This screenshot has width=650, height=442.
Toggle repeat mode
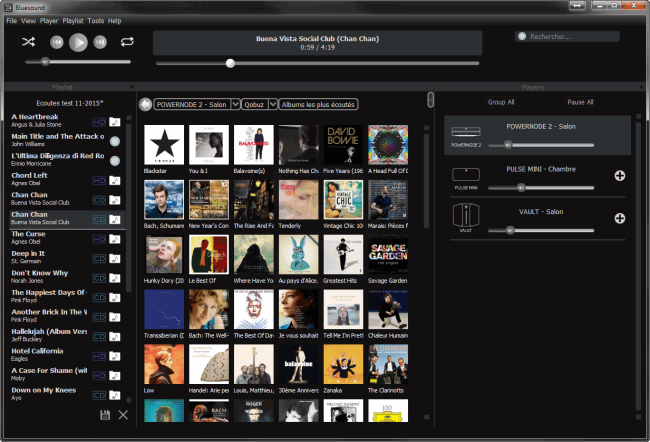coord(127,41)
